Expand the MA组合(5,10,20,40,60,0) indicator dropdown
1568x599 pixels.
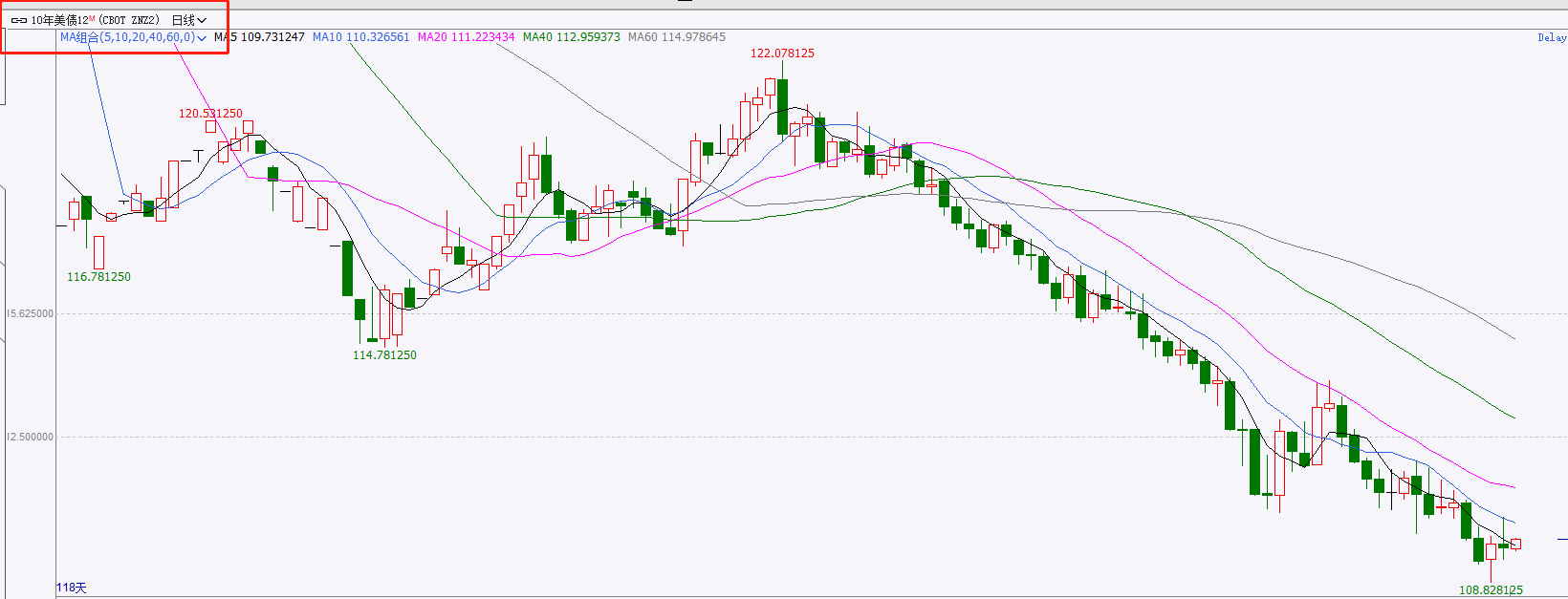pos(134,37)
